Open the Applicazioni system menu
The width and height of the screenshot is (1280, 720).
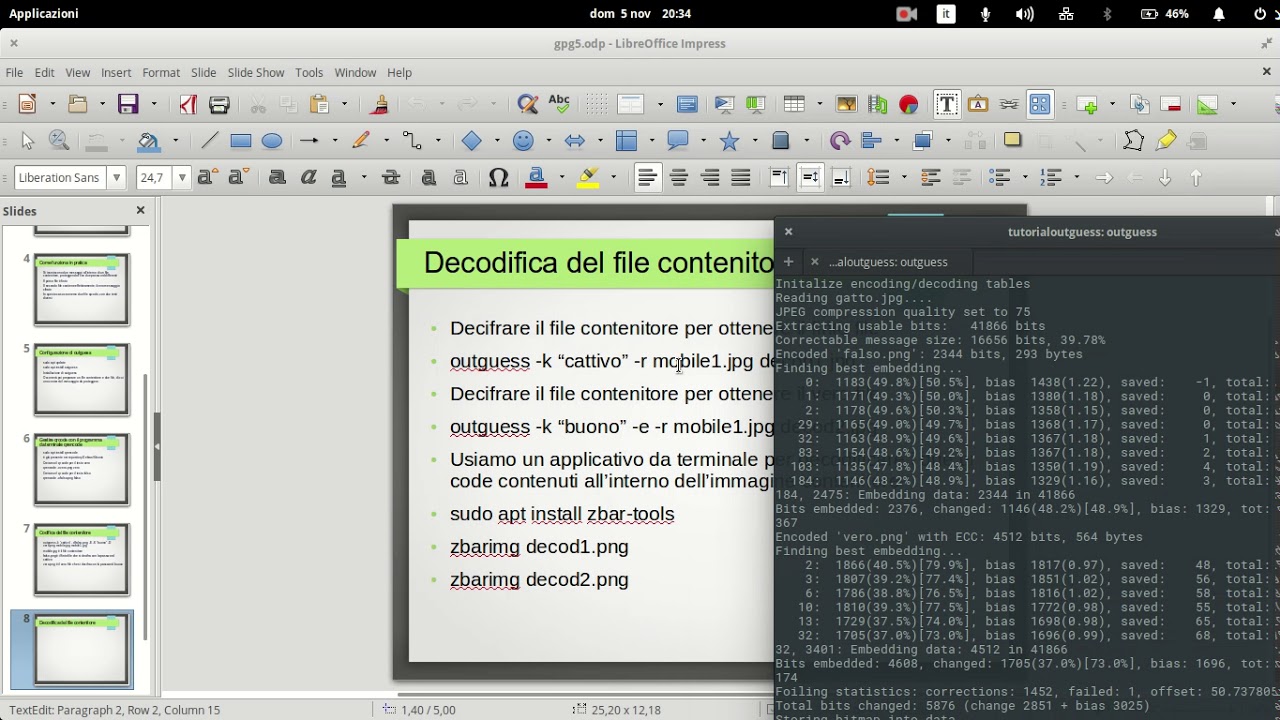click(x=44, y=14)
